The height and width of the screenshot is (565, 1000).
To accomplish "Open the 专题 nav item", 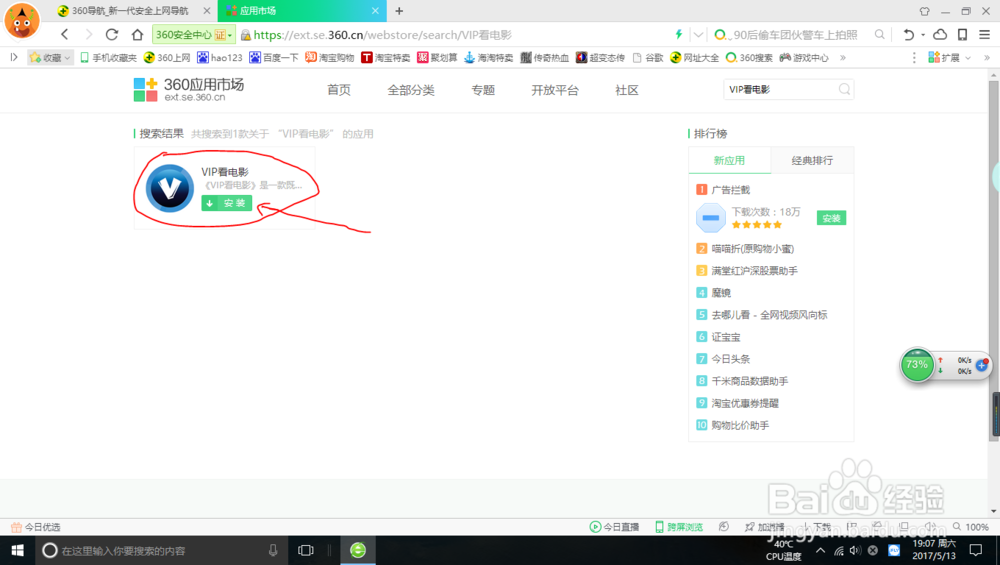I will [x=483, y=90].
